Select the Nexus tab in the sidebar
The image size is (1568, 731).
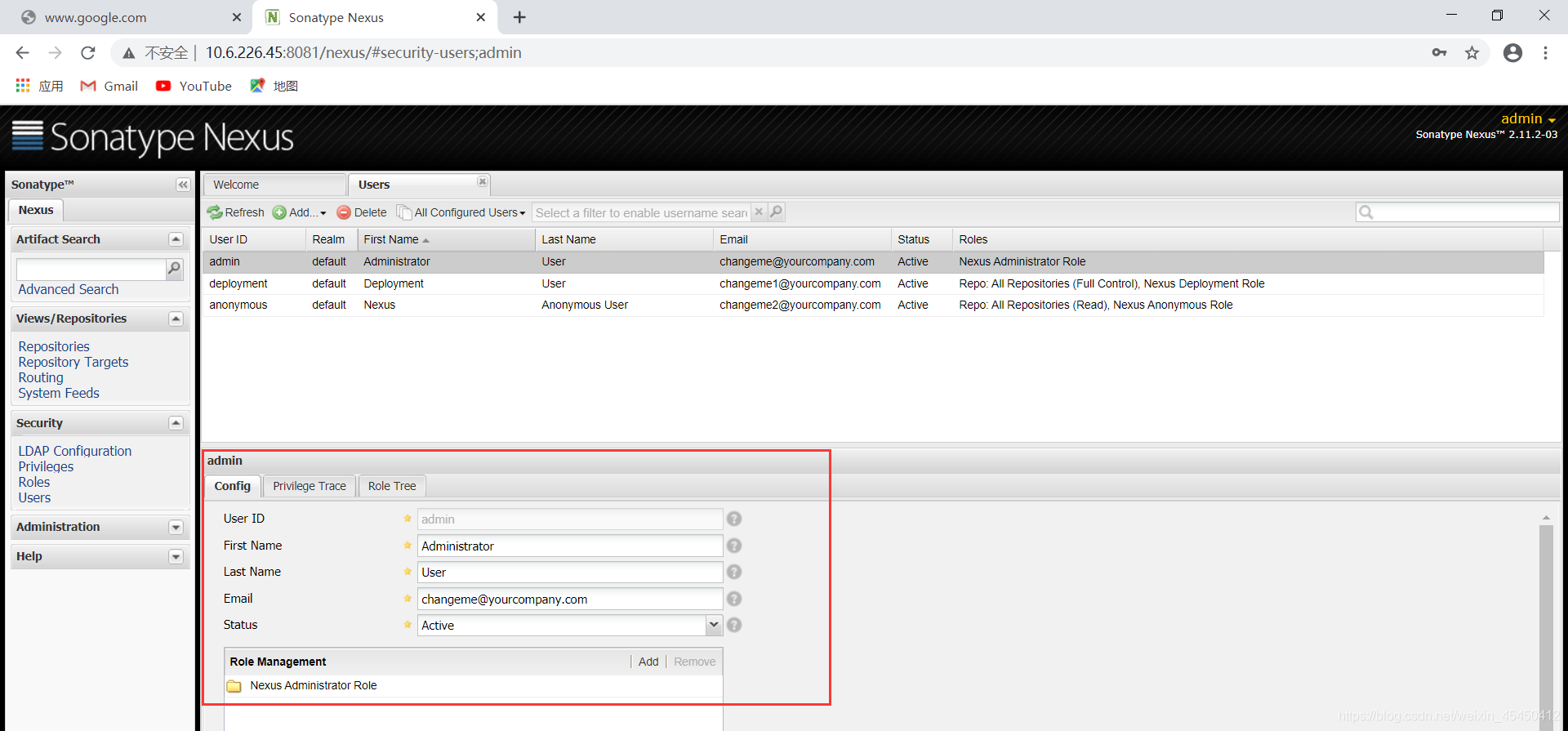36,210
